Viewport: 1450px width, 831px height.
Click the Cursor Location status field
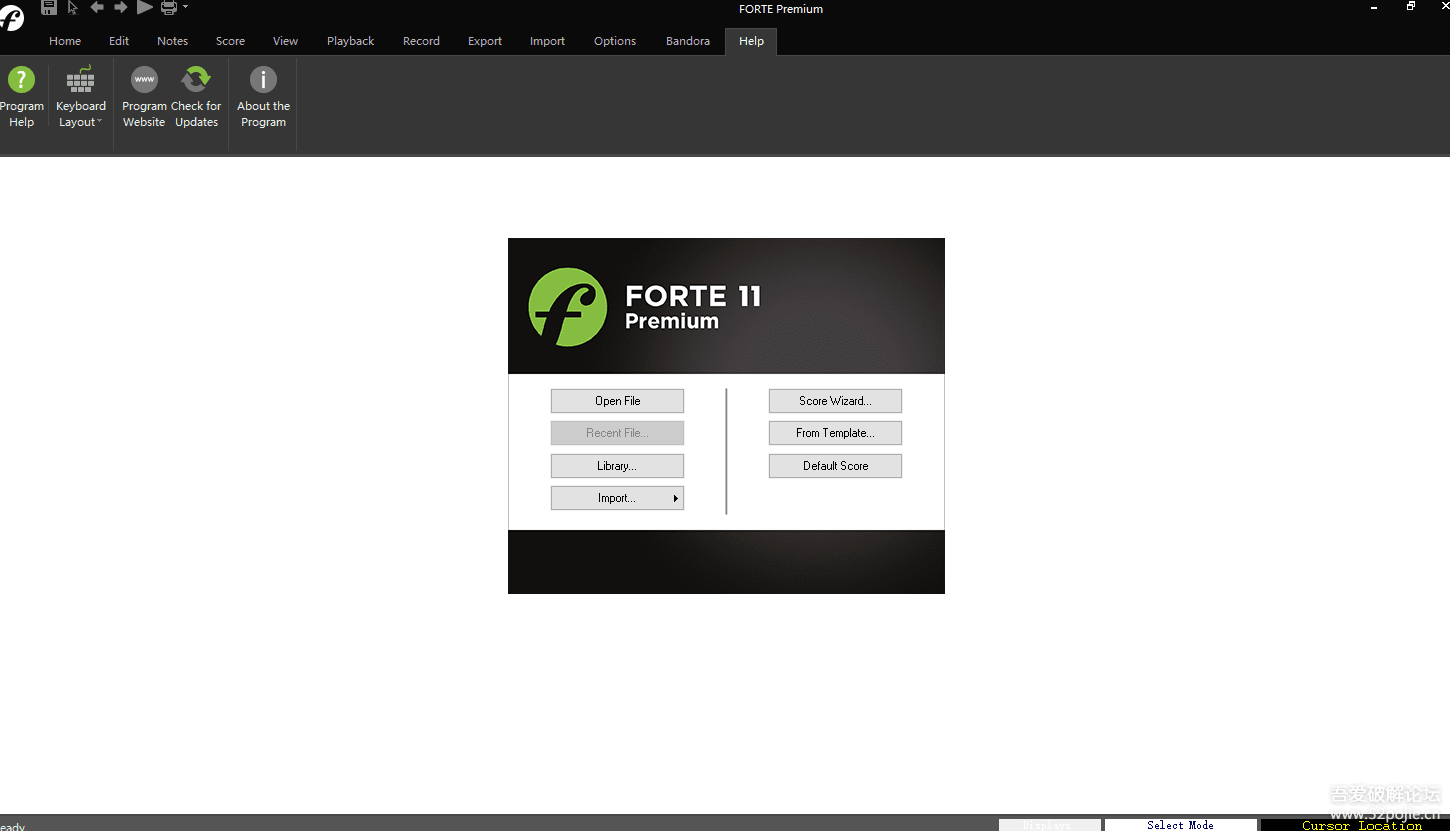[x=1355, y=825]
